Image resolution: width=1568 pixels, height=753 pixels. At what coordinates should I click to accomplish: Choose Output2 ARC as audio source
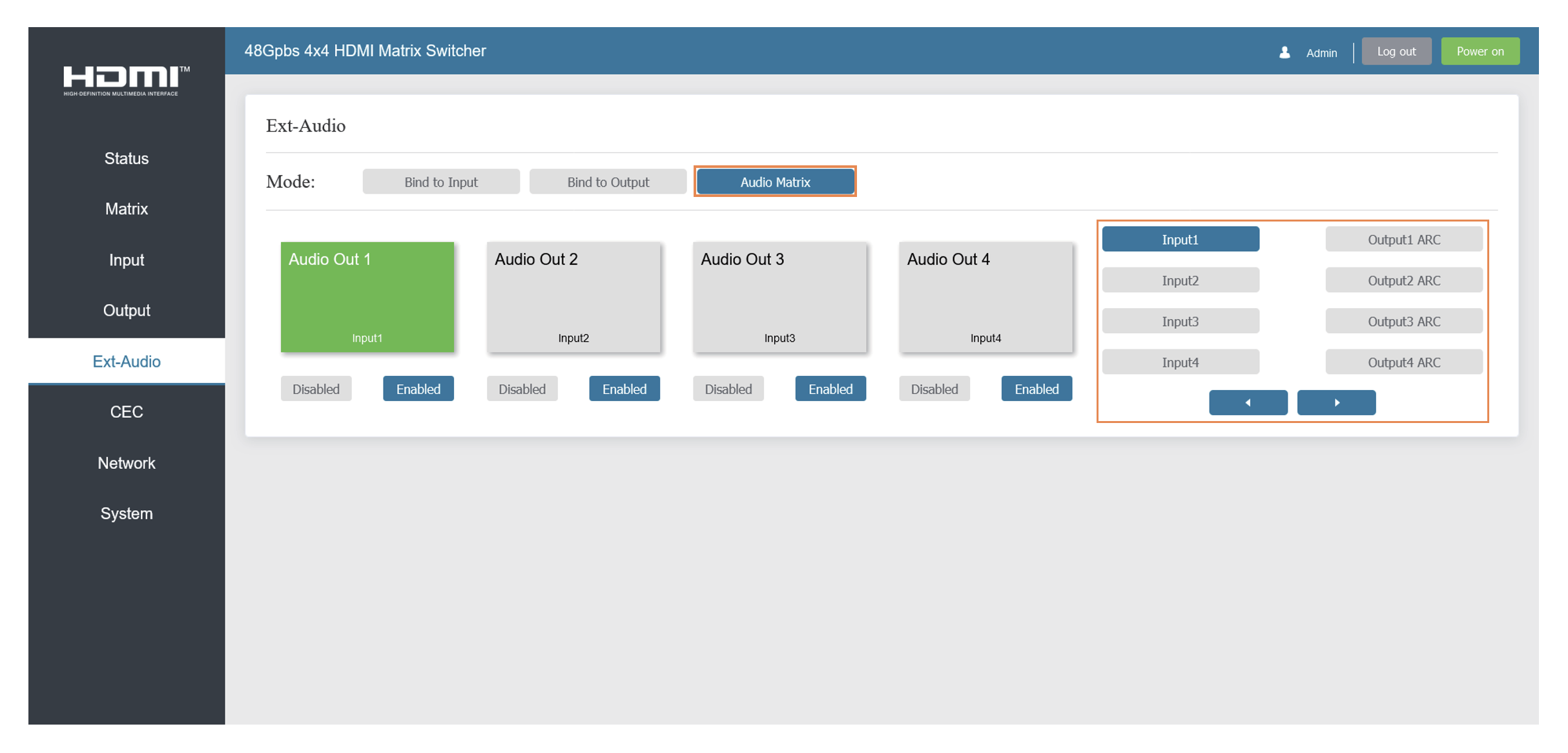tap(1404, 280)
